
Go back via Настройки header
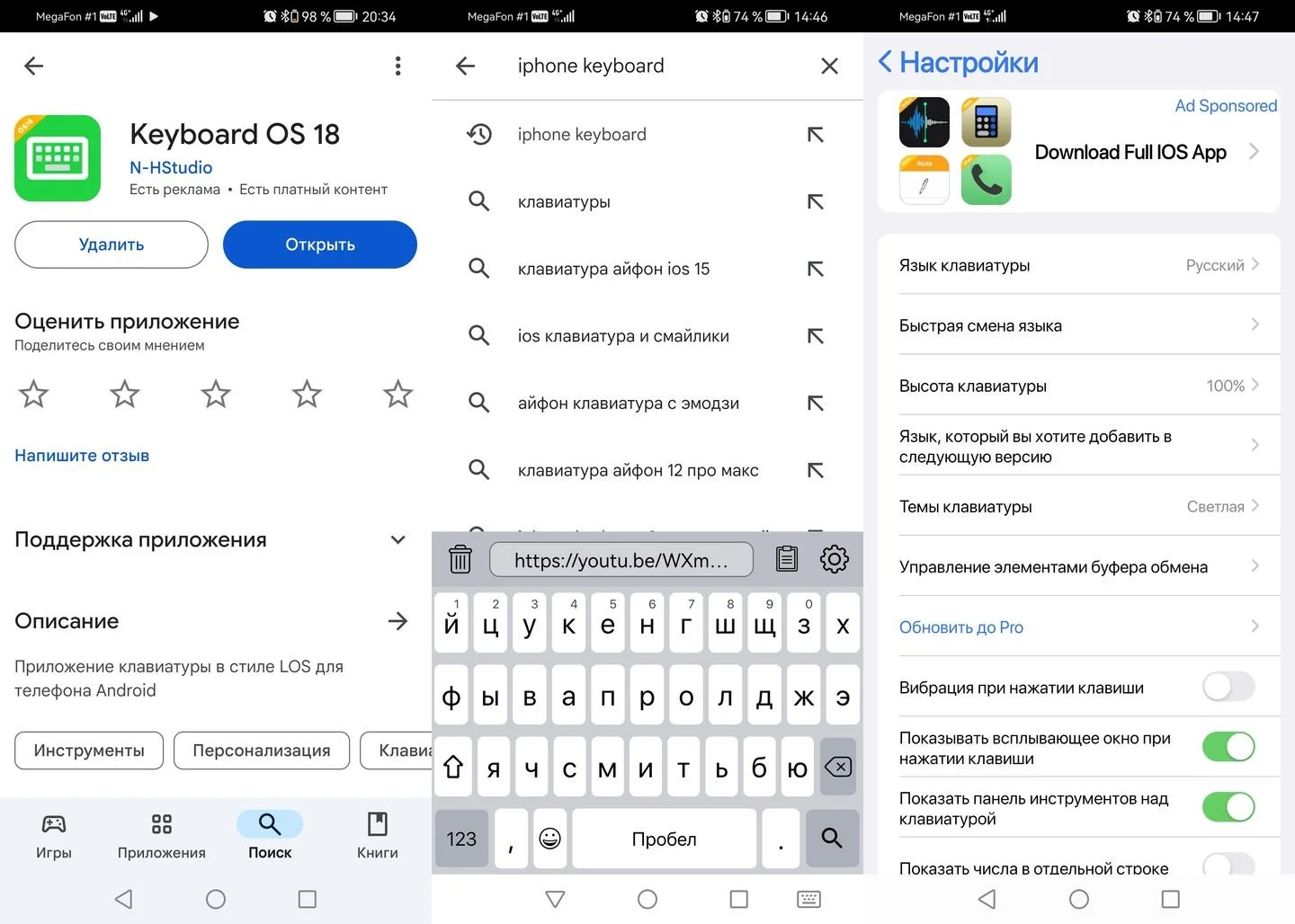click(x=958, y=62)
